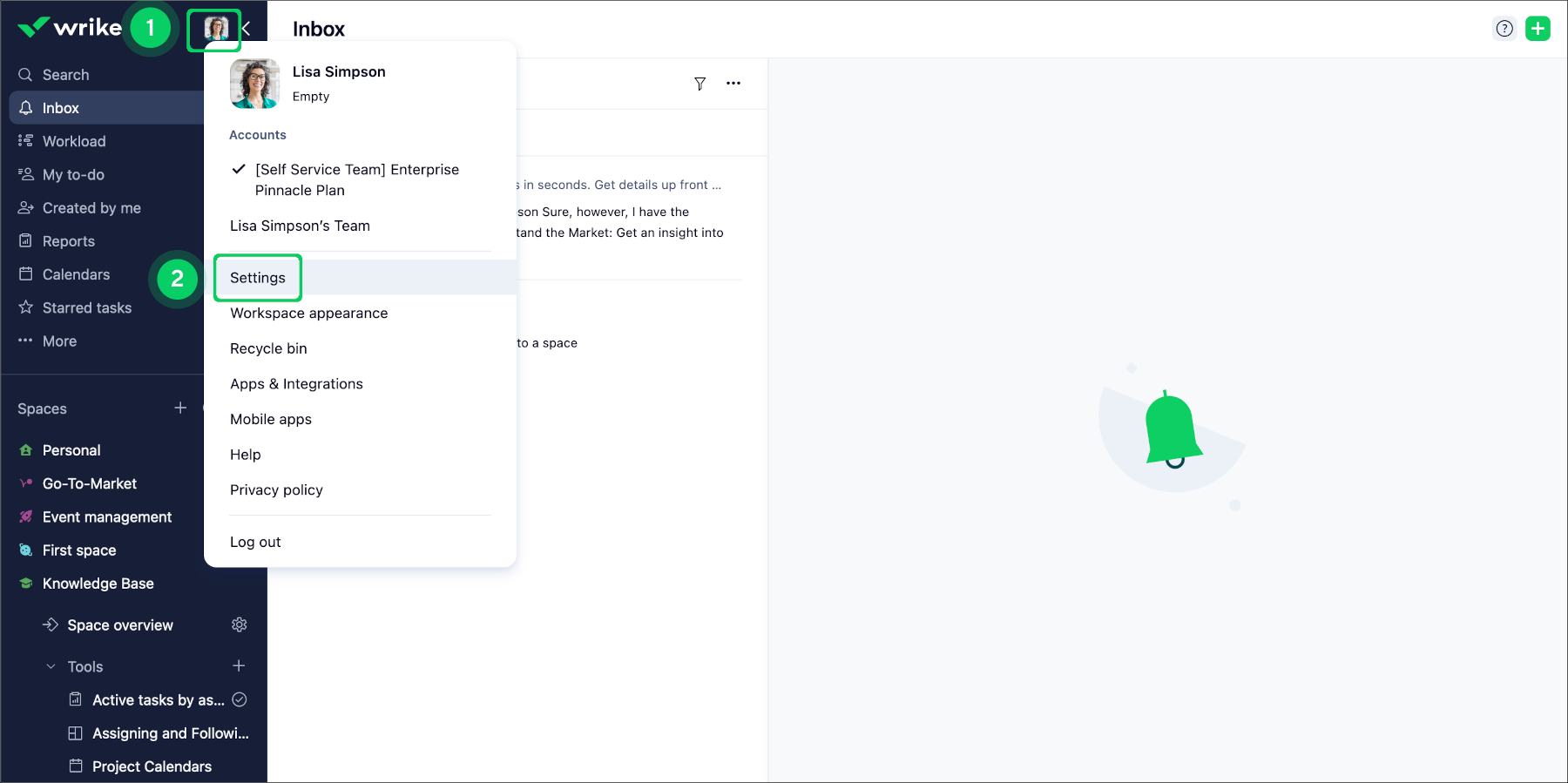Open First space
This screenshot has height=783, width=1568.
79,550
